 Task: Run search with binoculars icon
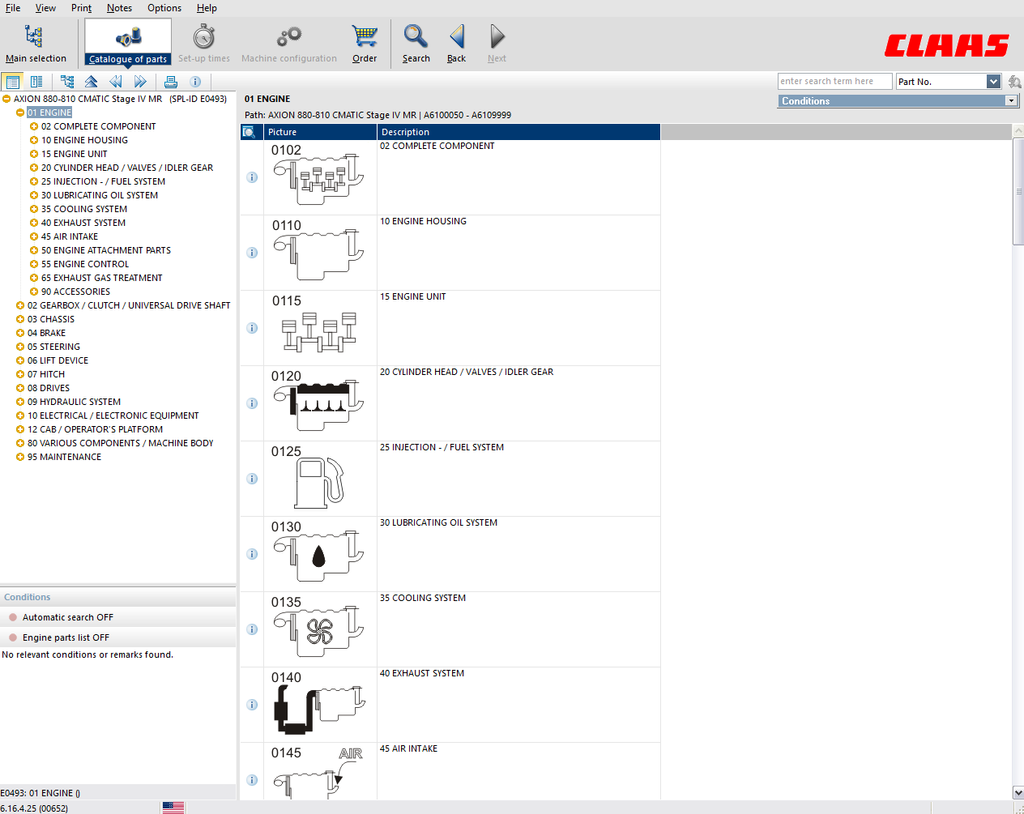(x=1014, y=82)
